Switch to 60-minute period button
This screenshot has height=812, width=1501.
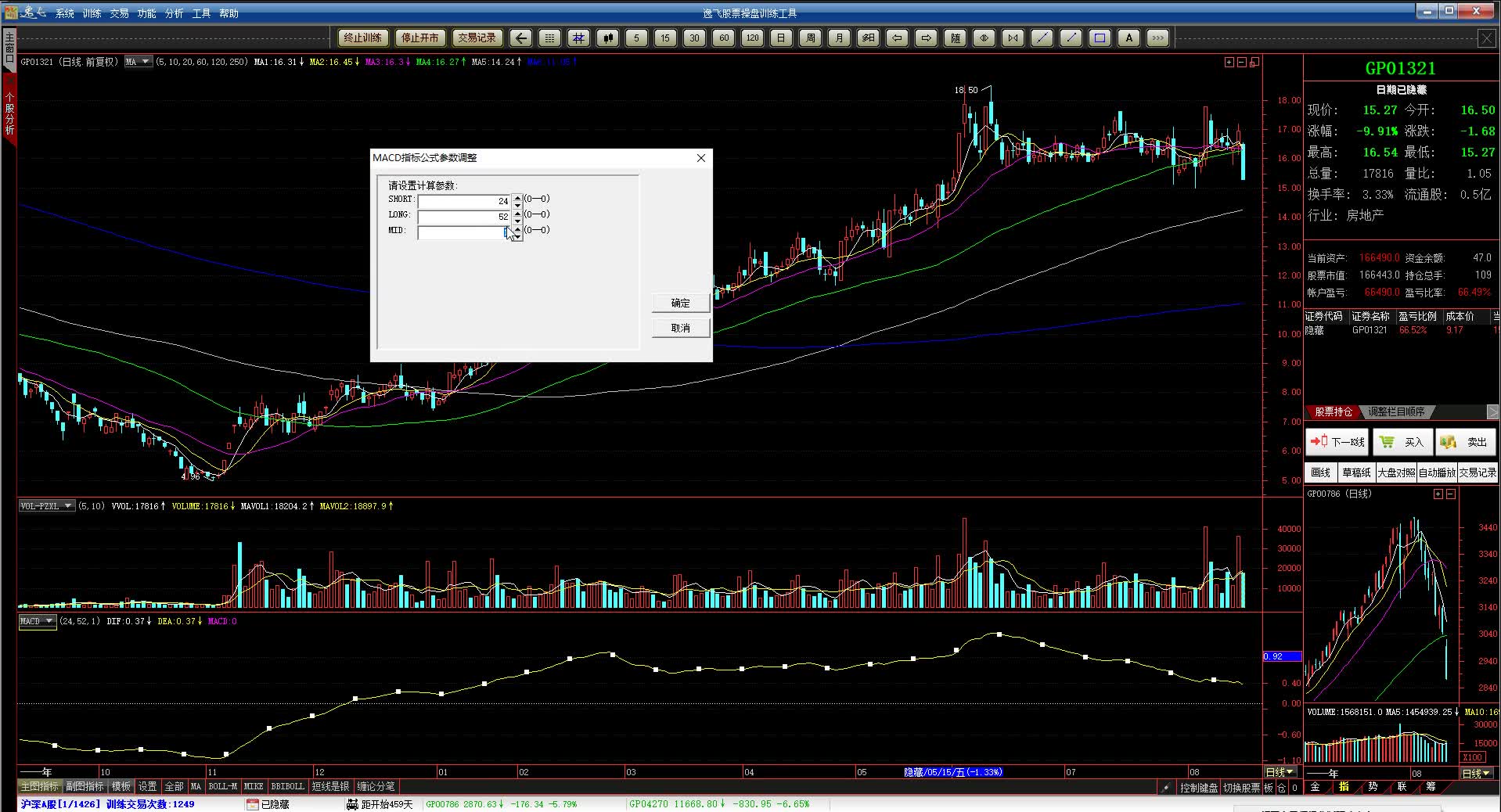click(x=723, y=38)
